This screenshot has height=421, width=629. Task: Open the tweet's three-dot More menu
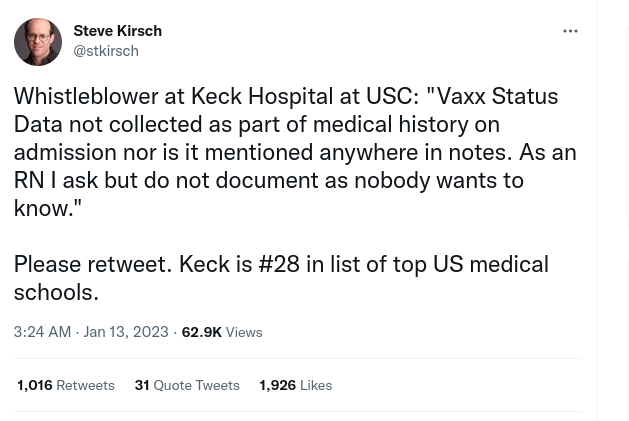(570, 31)
